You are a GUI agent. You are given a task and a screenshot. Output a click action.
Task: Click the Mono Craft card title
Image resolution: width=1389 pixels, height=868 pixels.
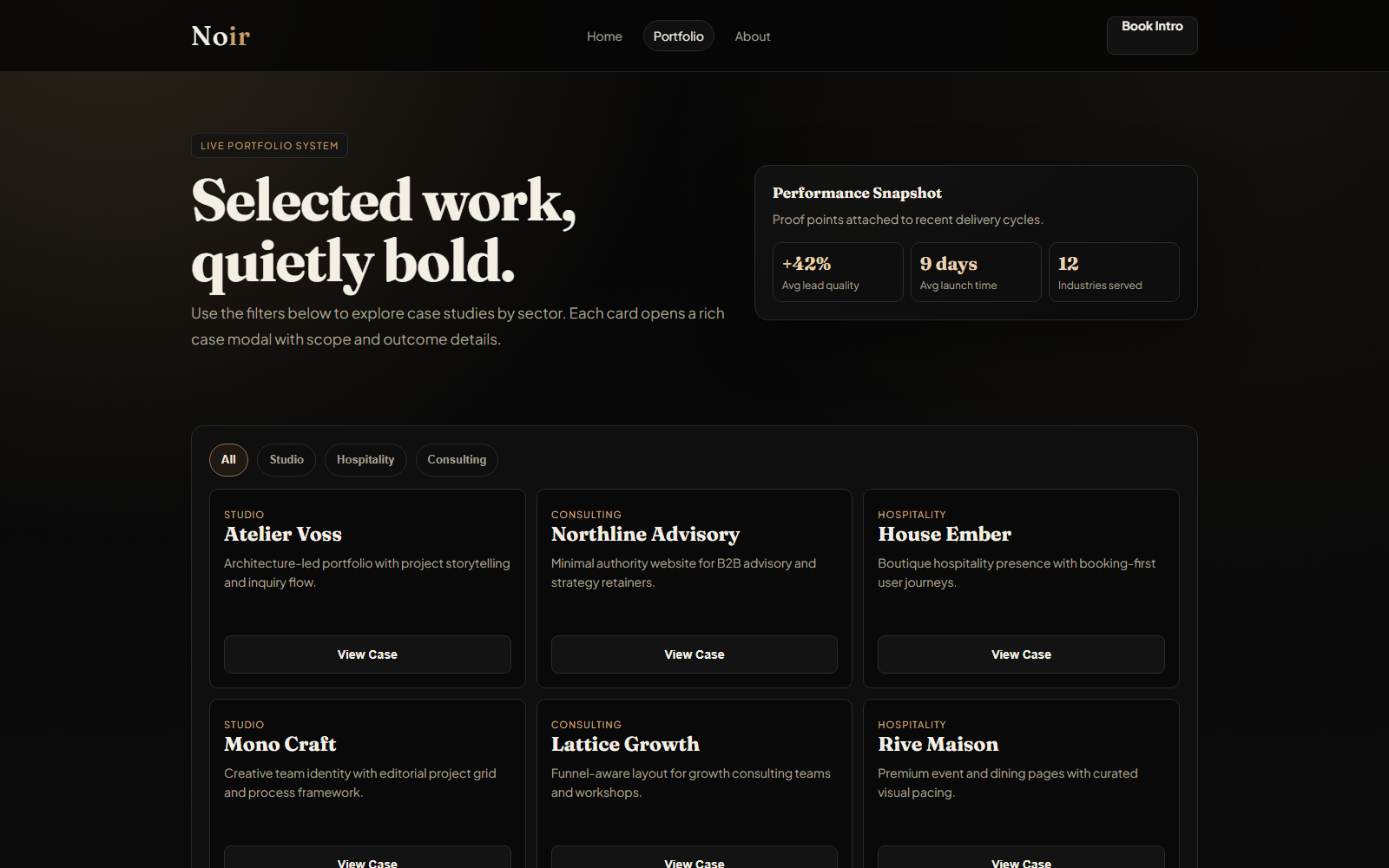pyautogui.click(x=280, y=744)
